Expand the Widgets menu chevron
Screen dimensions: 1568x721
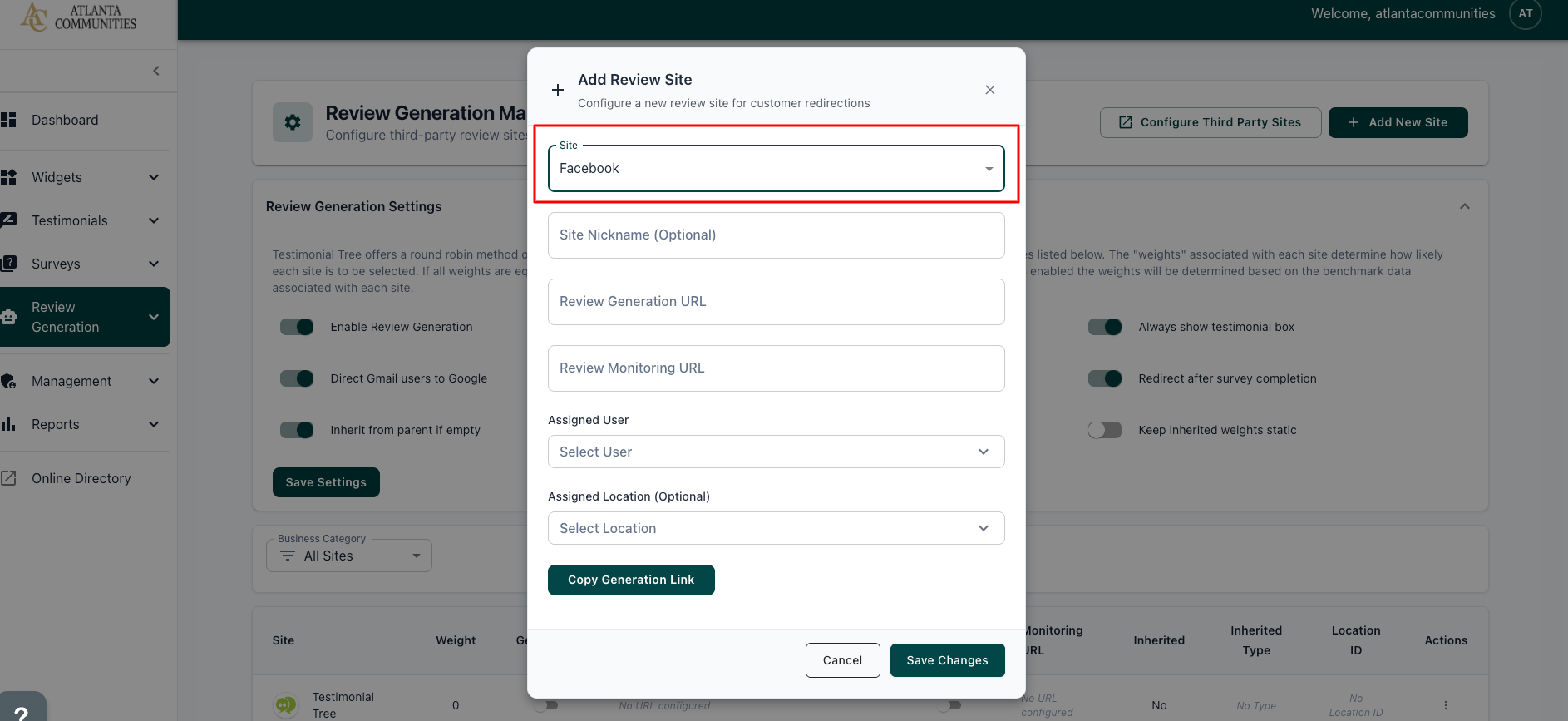pyautogui.click(x=154, y=177)
